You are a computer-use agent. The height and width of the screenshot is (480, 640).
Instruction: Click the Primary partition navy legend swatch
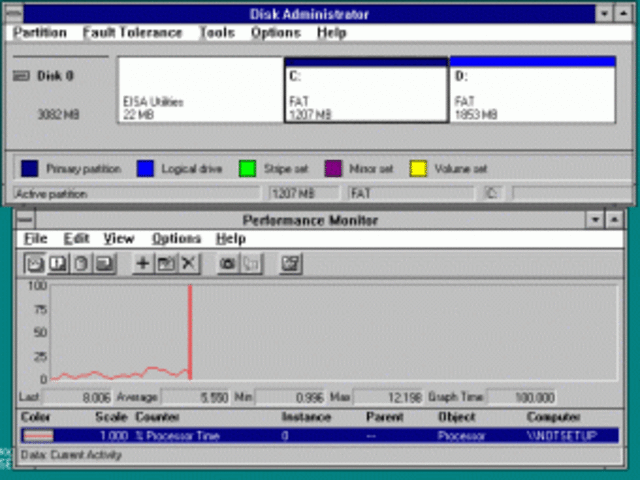29,169
